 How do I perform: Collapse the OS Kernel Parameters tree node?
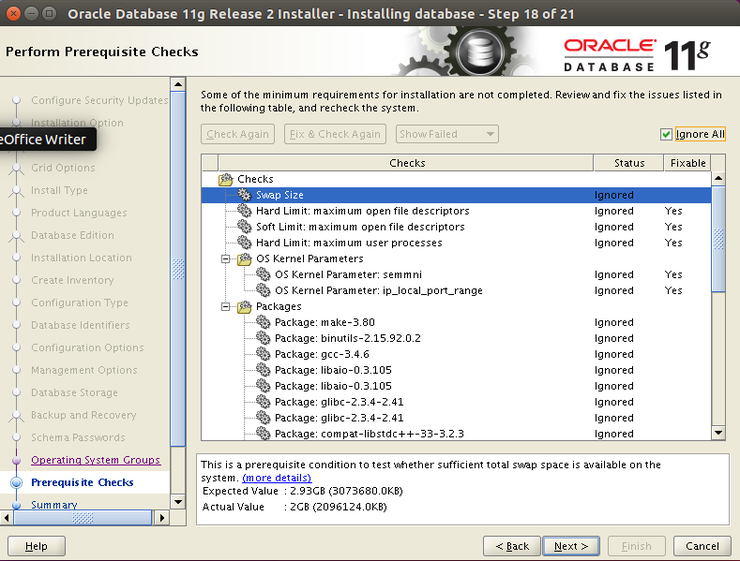[x=226, y=259]
